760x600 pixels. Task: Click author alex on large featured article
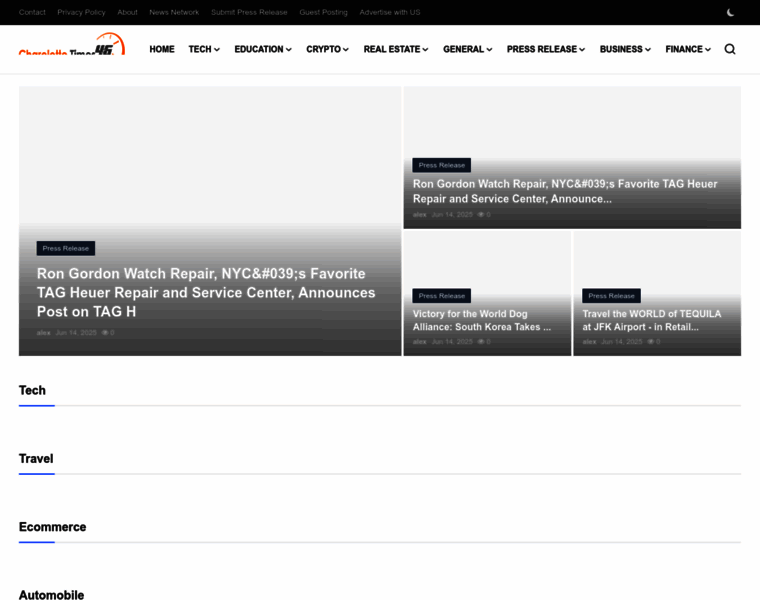click(44, 332)
